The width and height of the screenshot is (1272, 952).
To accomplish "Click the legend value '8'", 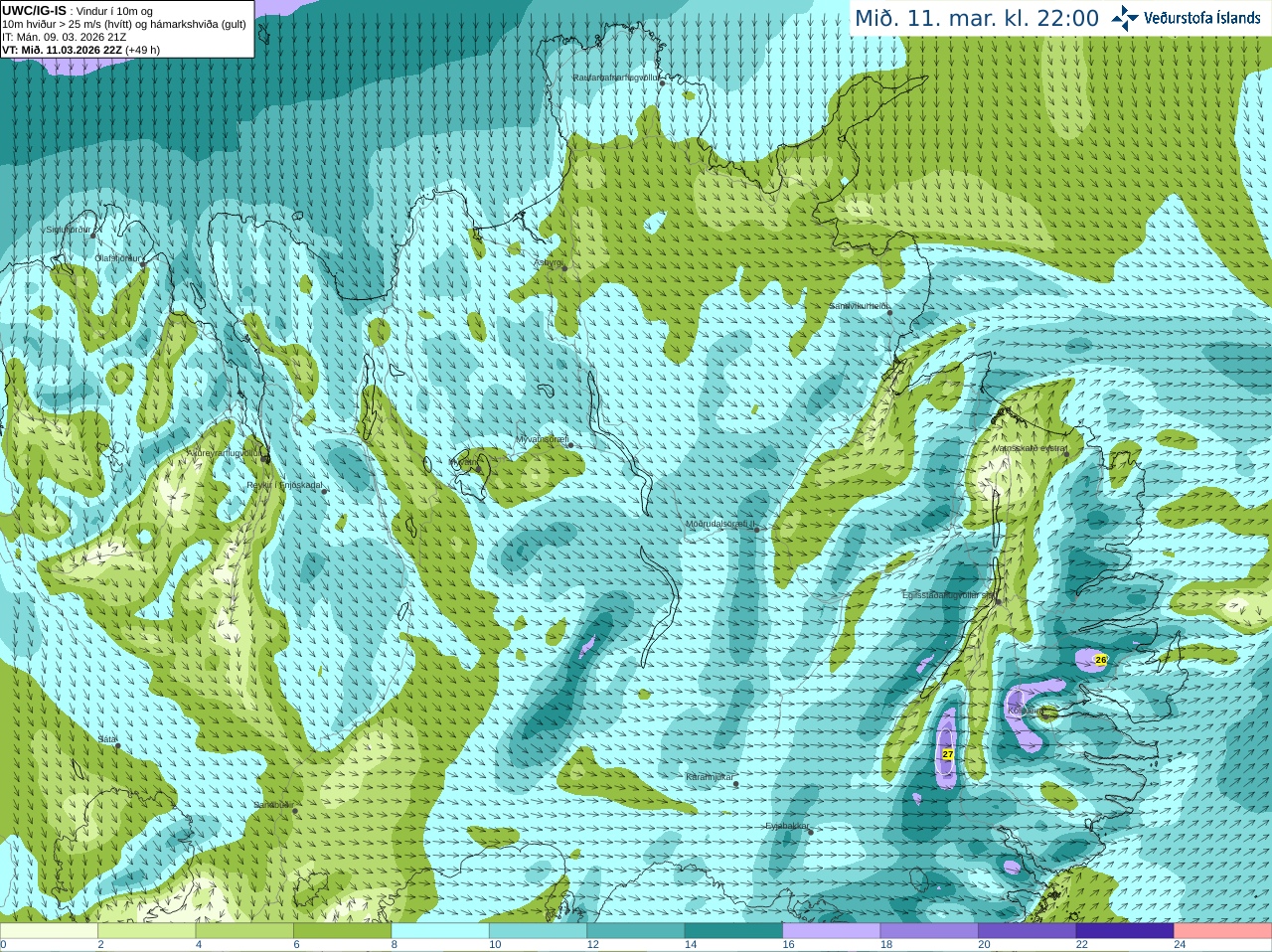I will [395, 945].
